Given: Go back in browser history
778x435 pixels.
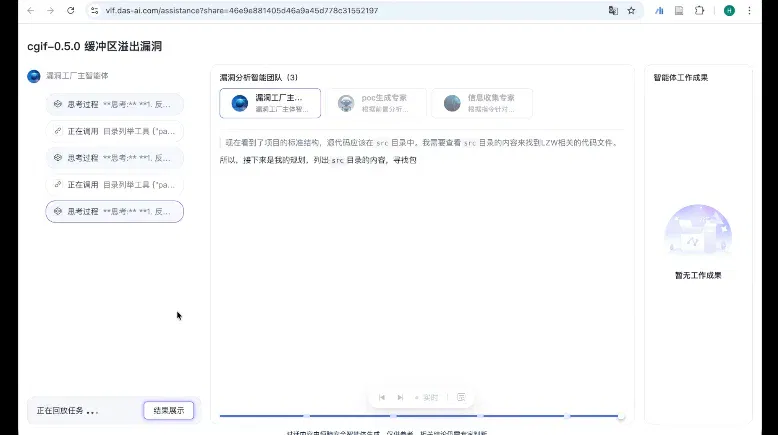Looking at the screenshot, I should tap(31, 10).
